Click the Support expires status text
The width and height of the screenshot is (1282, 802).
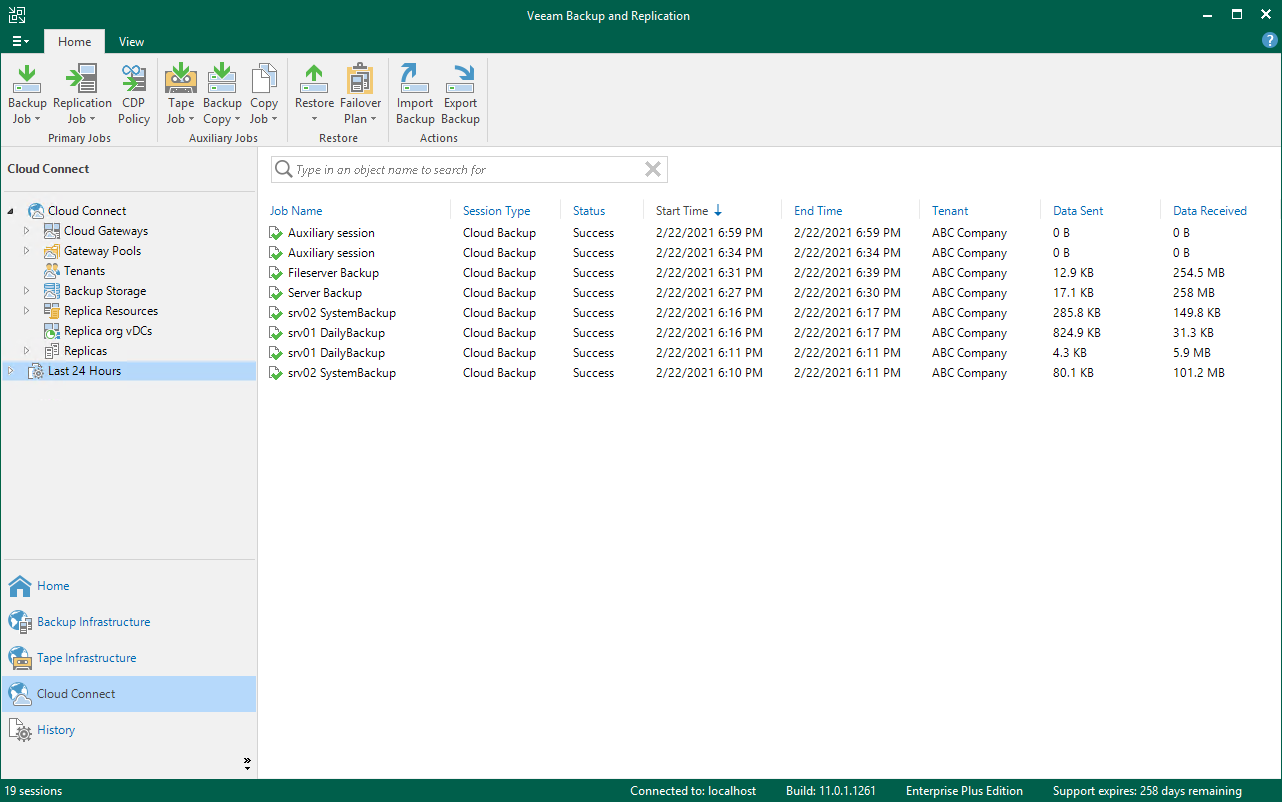(1147, 791)
